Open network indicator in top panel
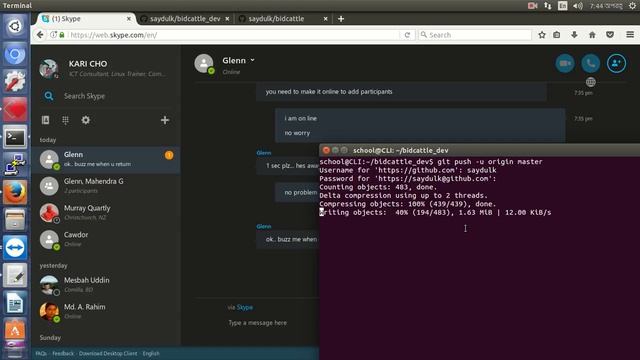This screenshot has width=640, height=360. coord(547,6)
